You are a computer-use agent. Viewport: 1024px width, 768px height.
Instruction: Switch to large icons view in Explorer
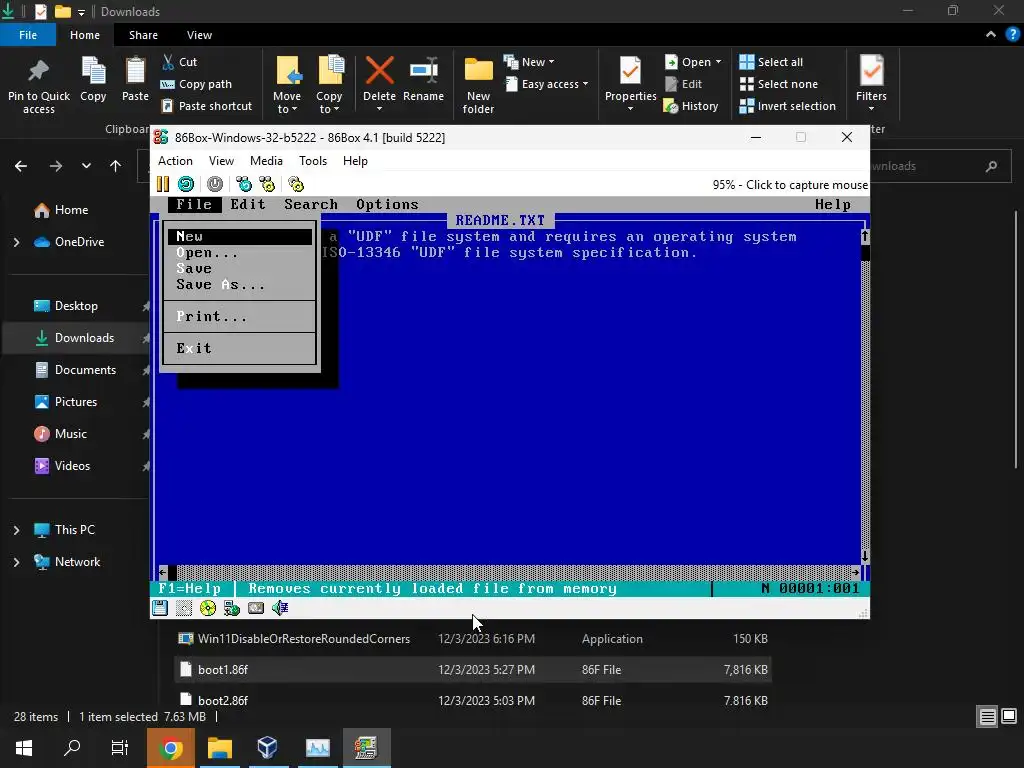[1009, 717]
